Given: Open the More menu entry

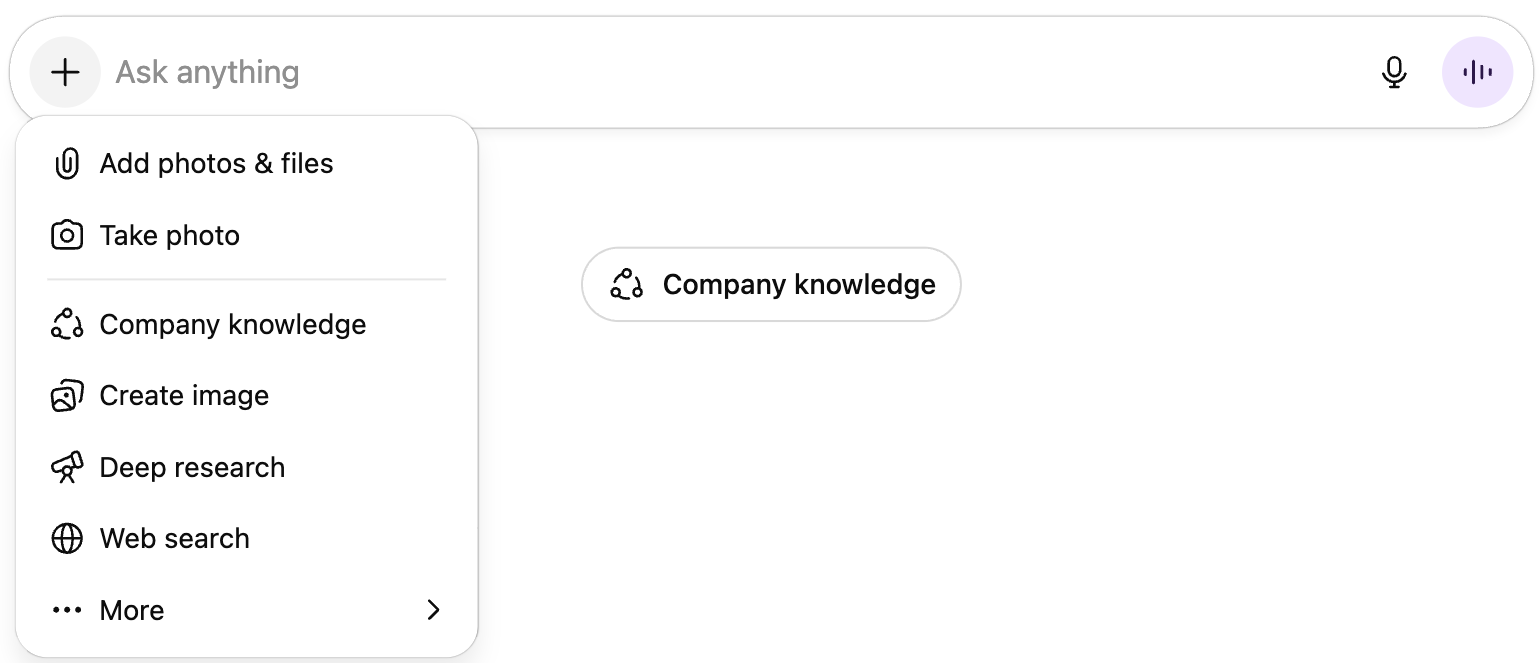Looking at the screenshot, I should click(132, 610).
